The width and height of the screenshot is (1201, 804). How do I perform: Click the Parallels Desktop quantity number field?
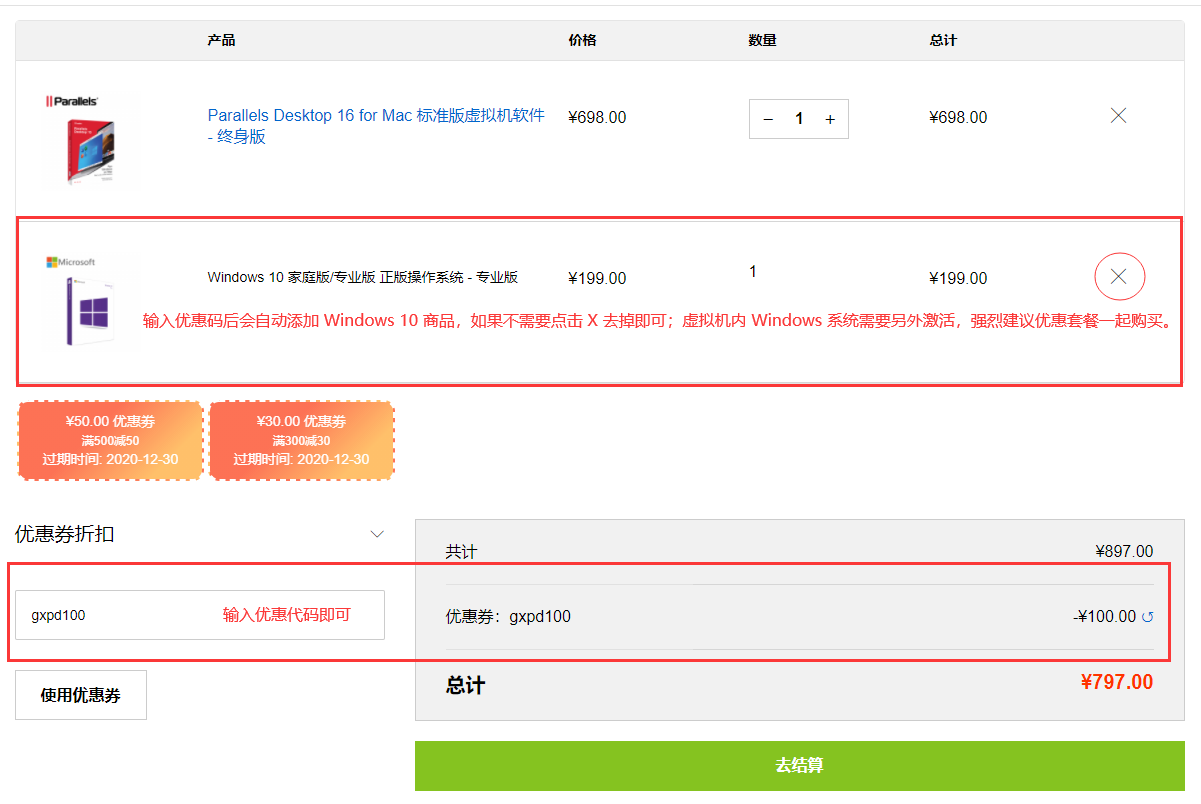799,119
